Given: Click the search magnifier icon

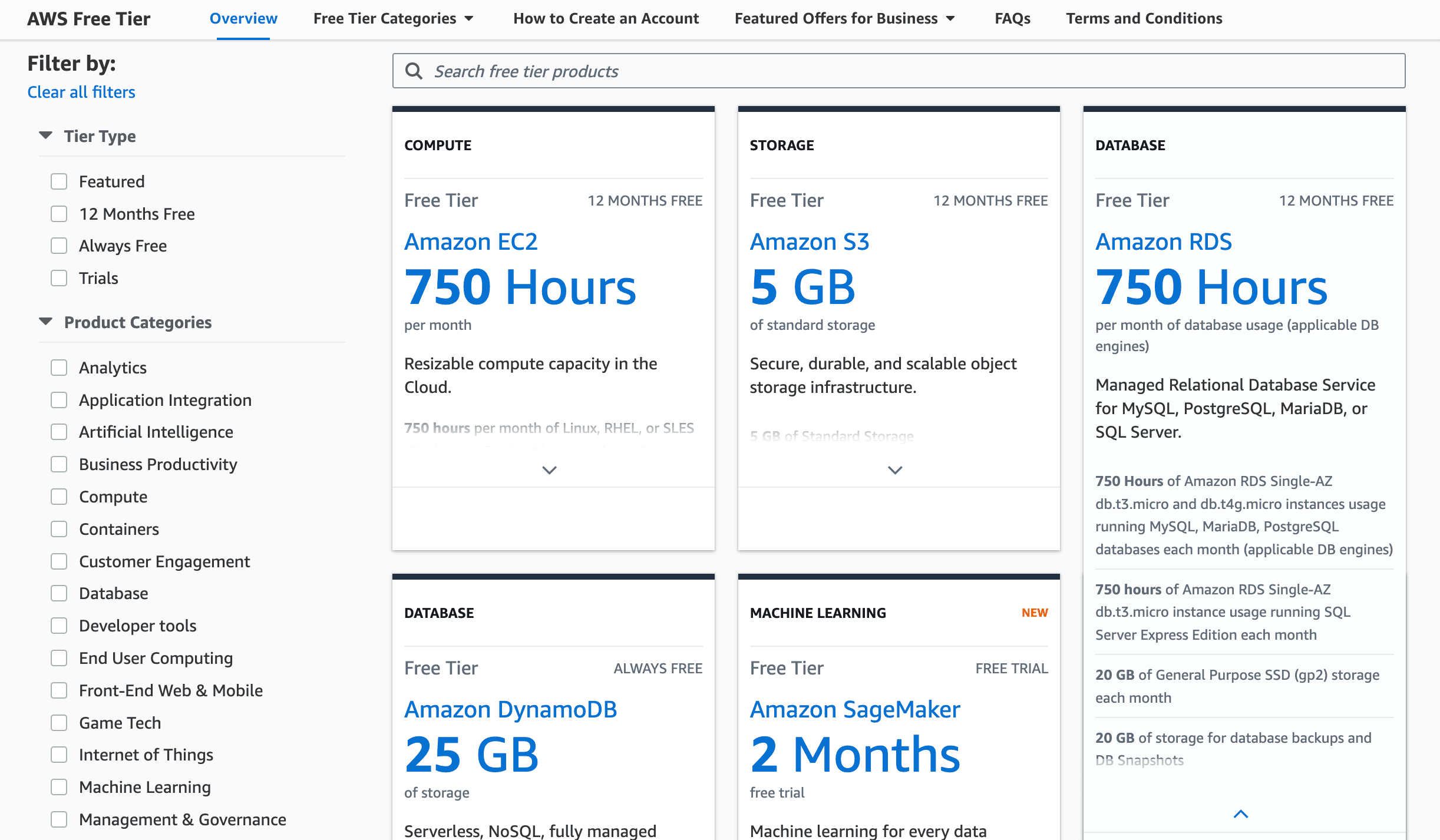Looking at the screenshot, I should coord(414,71).
